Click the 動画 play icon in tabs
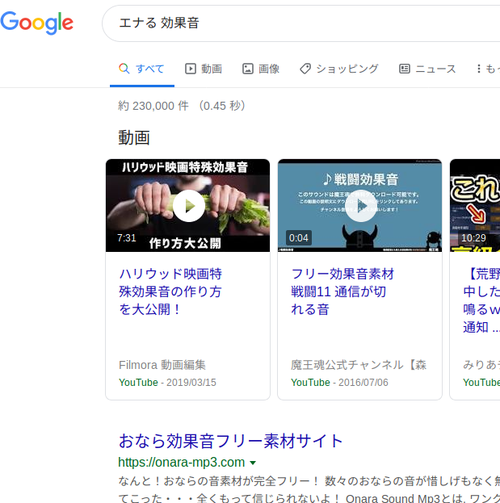This screenshot has height=503, width=500. (x=191, y=69)
